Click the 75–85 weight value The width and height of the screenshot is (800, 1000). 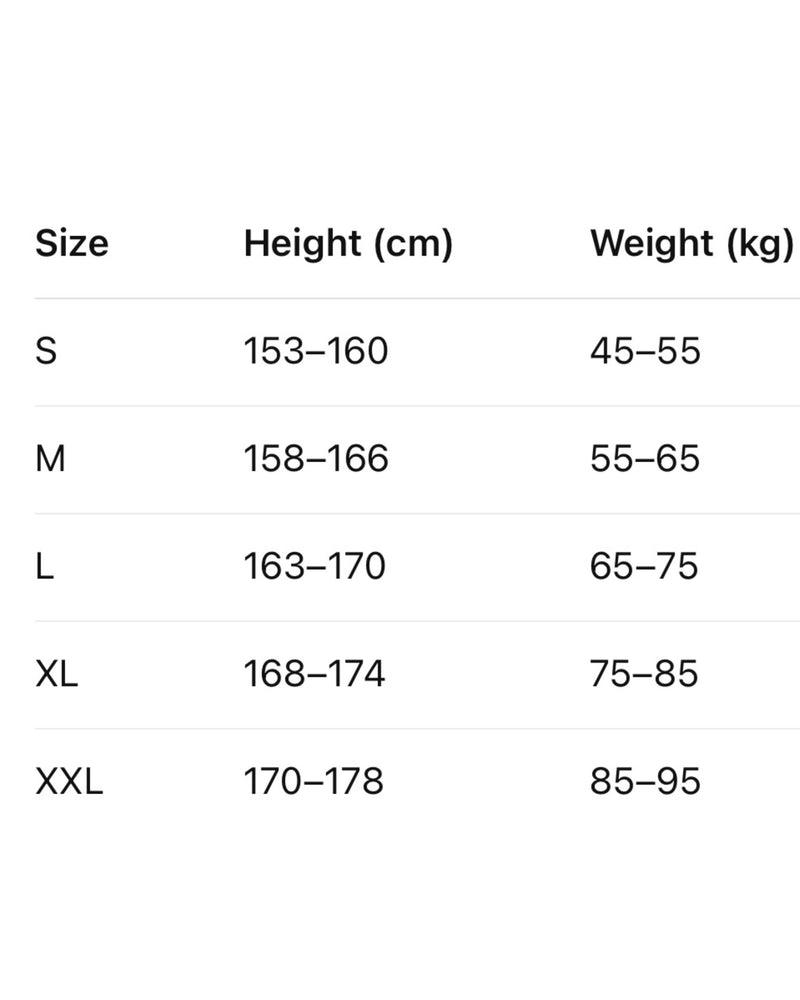(x=644, y=674)
